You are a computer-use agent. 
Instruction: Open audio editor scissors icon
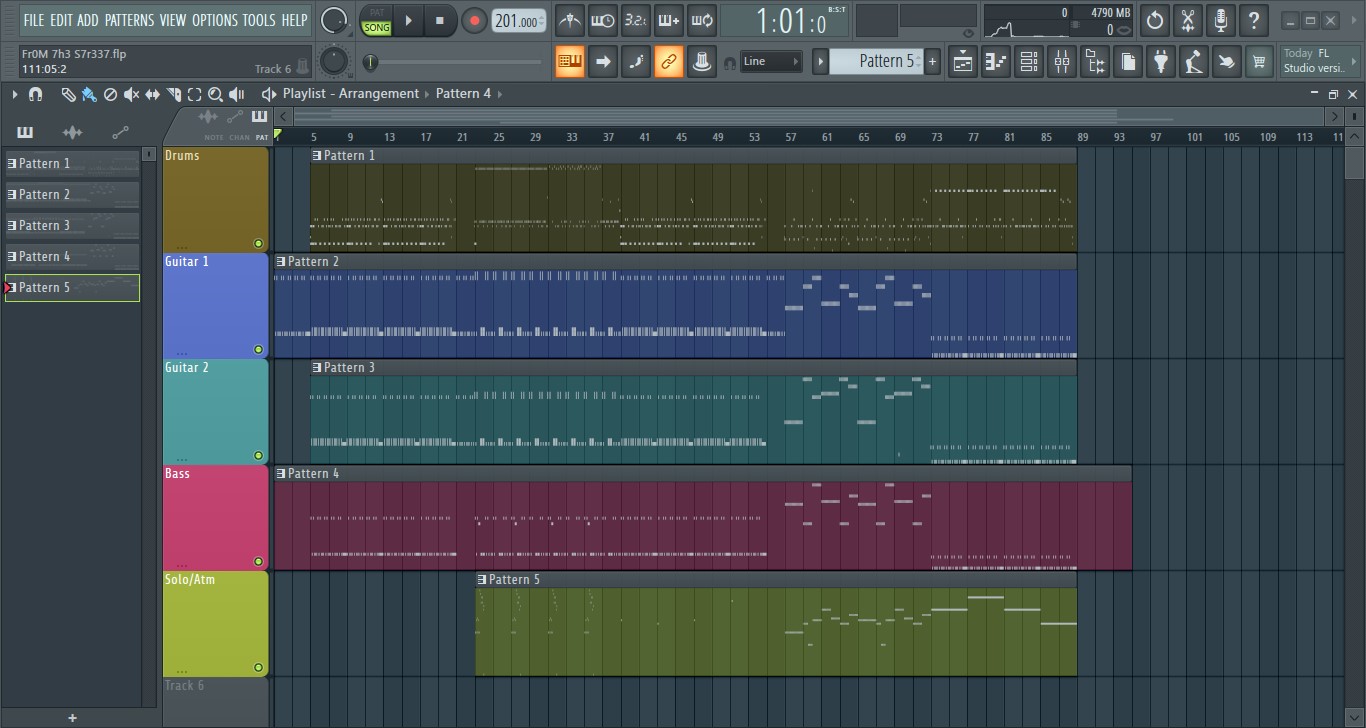coord(1188,20)
